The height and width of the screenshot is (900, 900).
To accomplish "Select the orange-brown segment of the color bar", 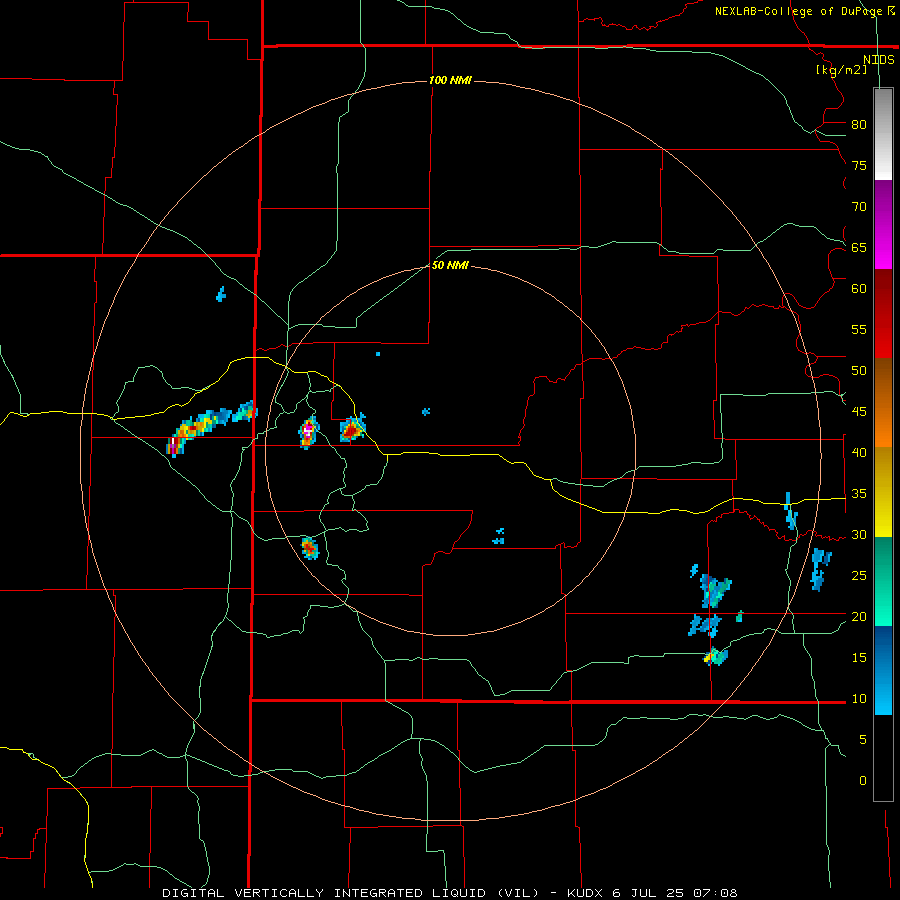I will [x=883, y=402].
